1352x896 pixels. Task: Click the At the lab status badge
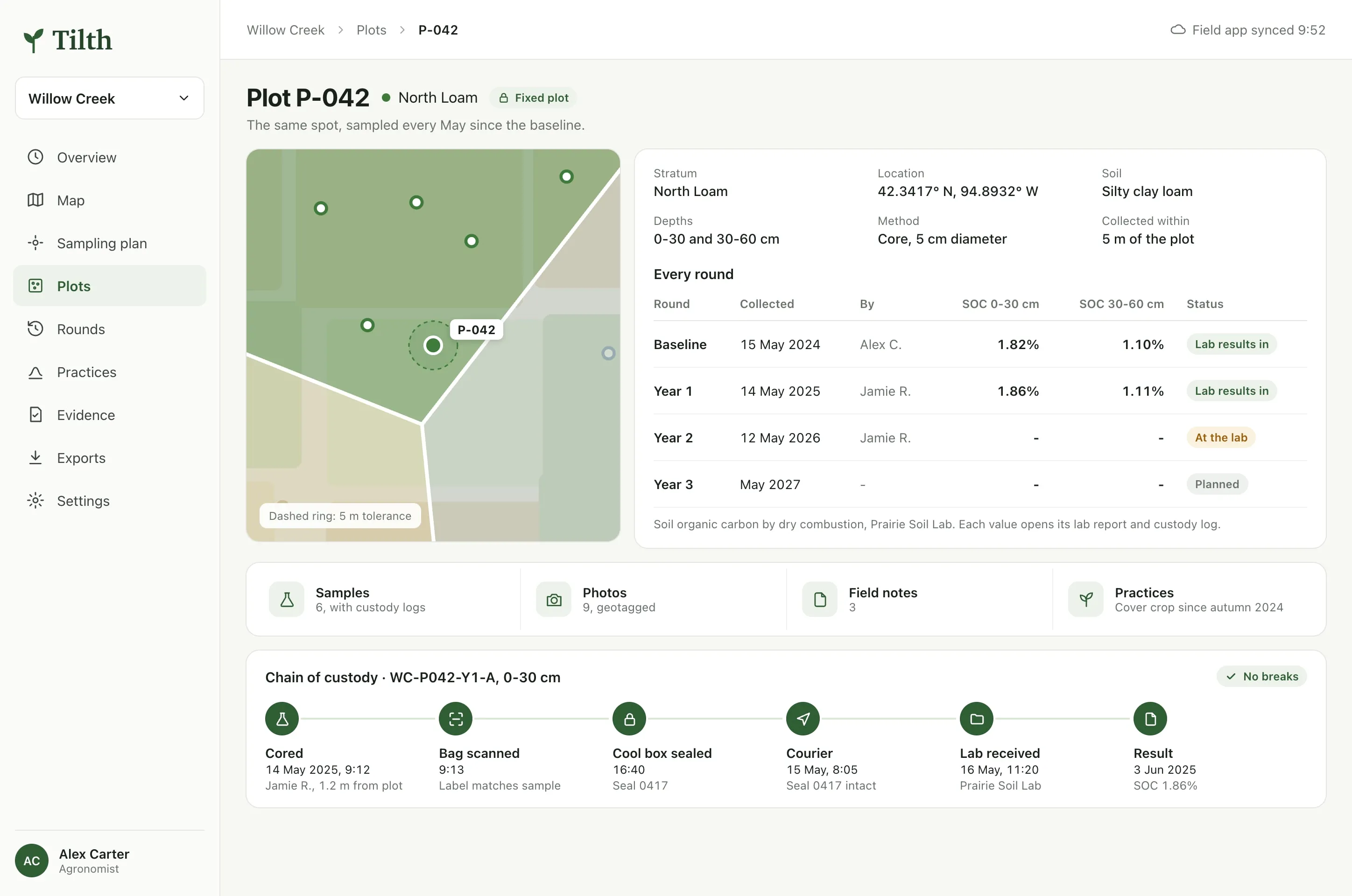coord(1220,437)
